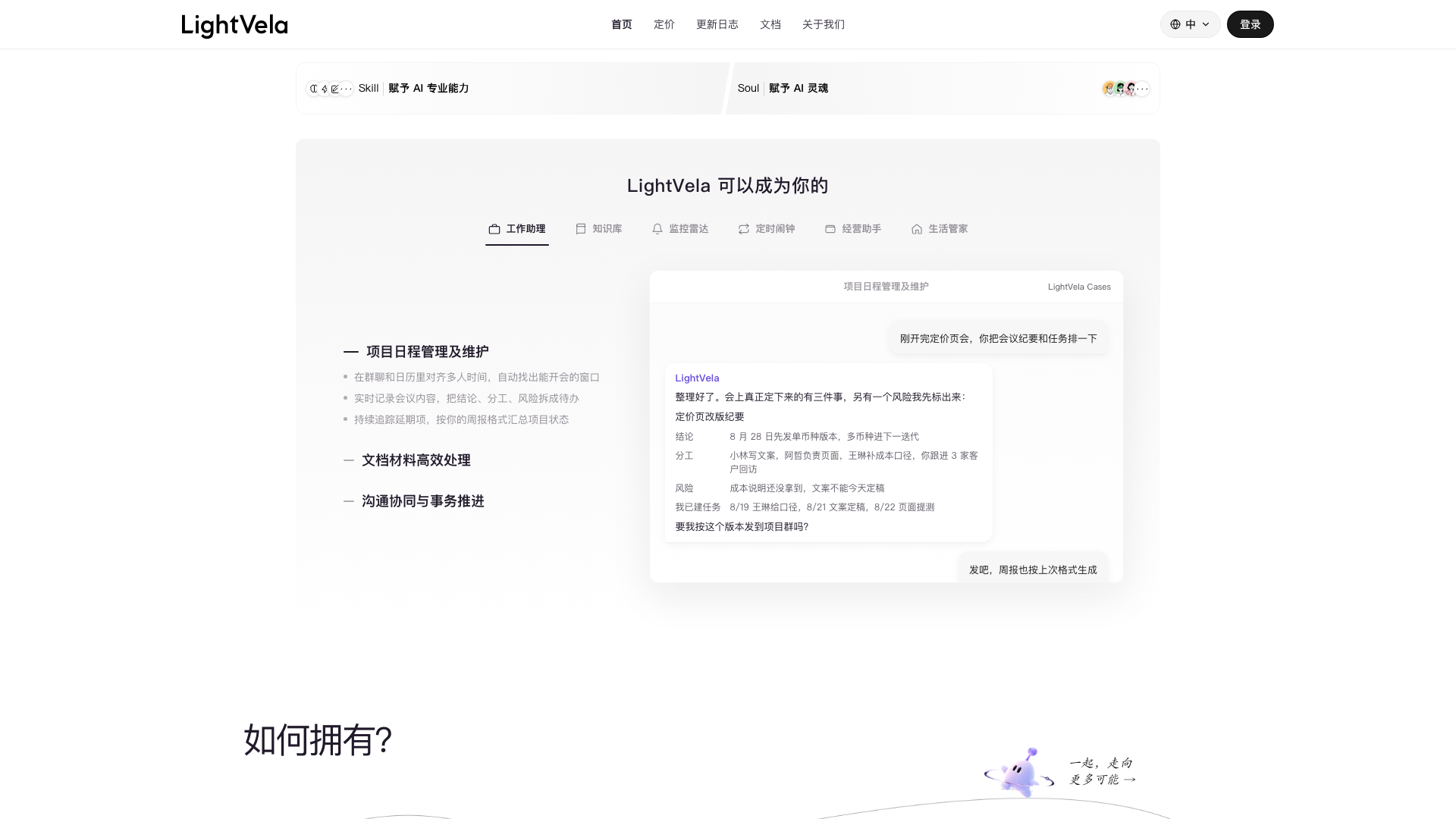The width and height of the screenshot is (1456, 819).
Task: Click the chat panel title 项目日程管理及维护
Action: (x=886, y=287)
